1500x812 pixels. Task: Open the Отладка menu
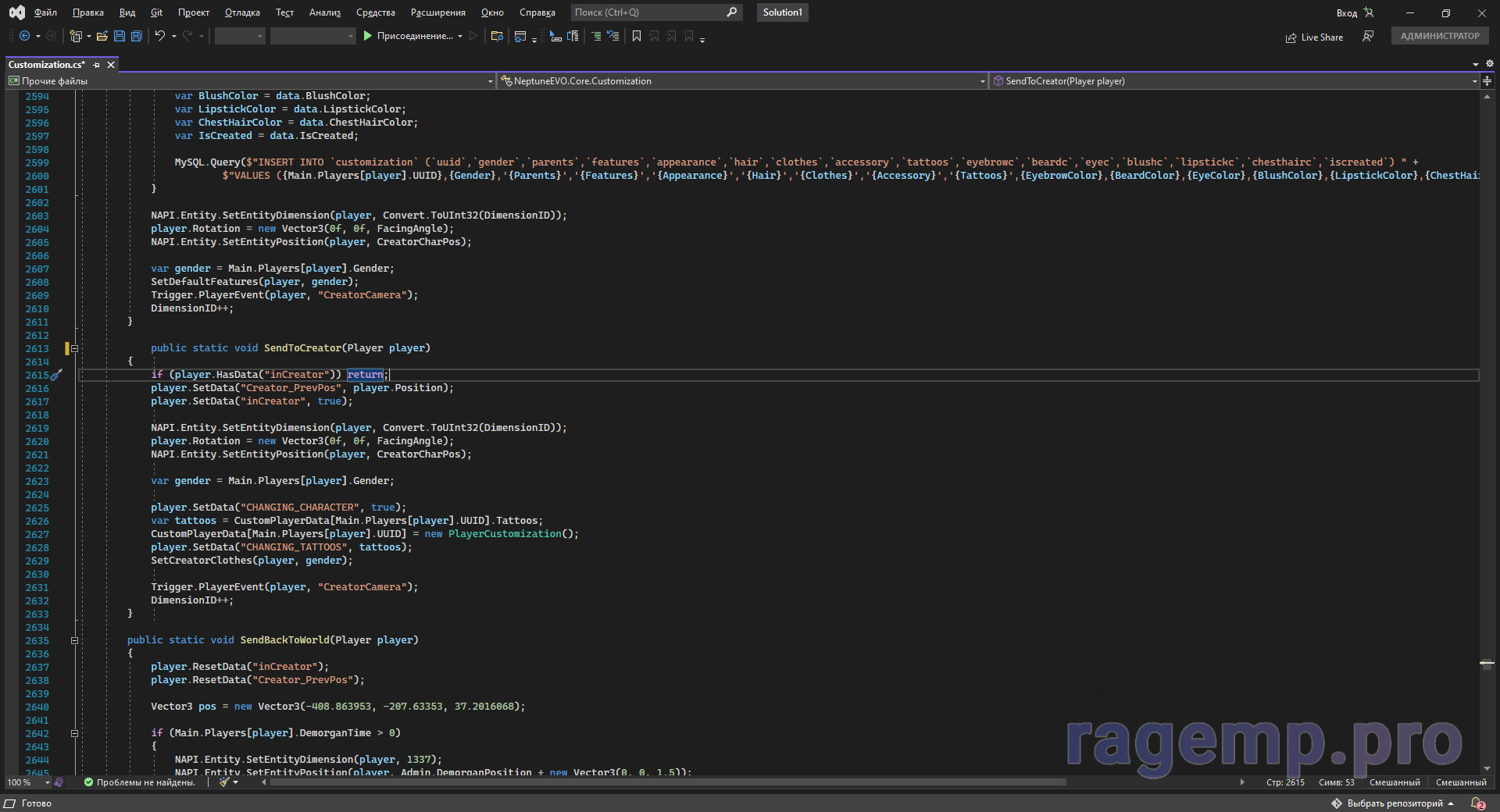pyautogui.click(x=242, y=12)
